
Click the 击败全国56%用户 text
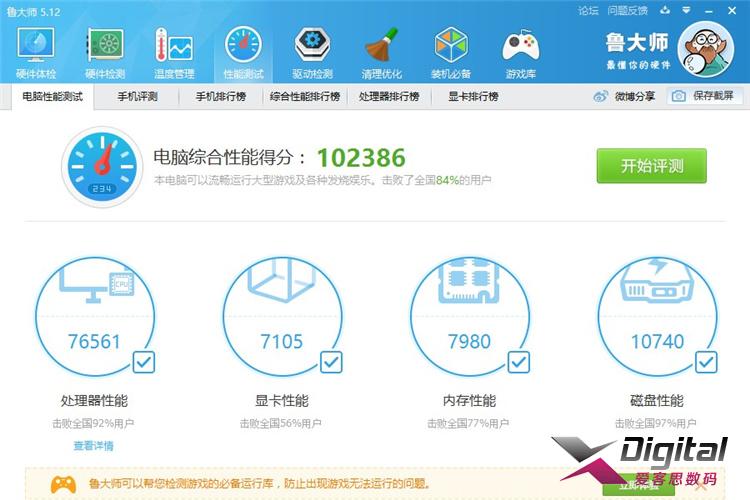281,423
